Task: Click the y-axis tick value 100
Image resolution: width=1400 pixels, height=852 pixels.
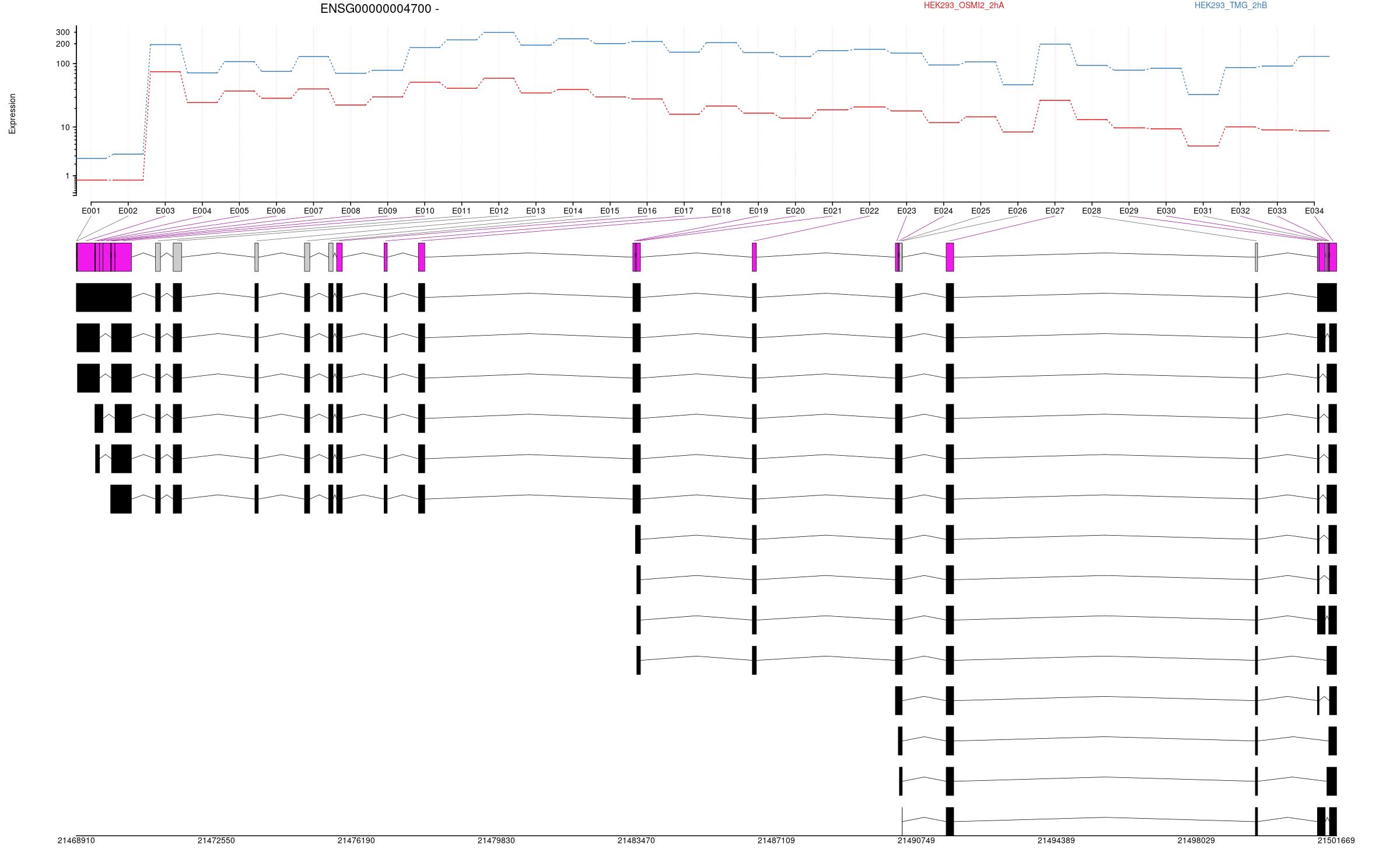Action: [62, 64]
